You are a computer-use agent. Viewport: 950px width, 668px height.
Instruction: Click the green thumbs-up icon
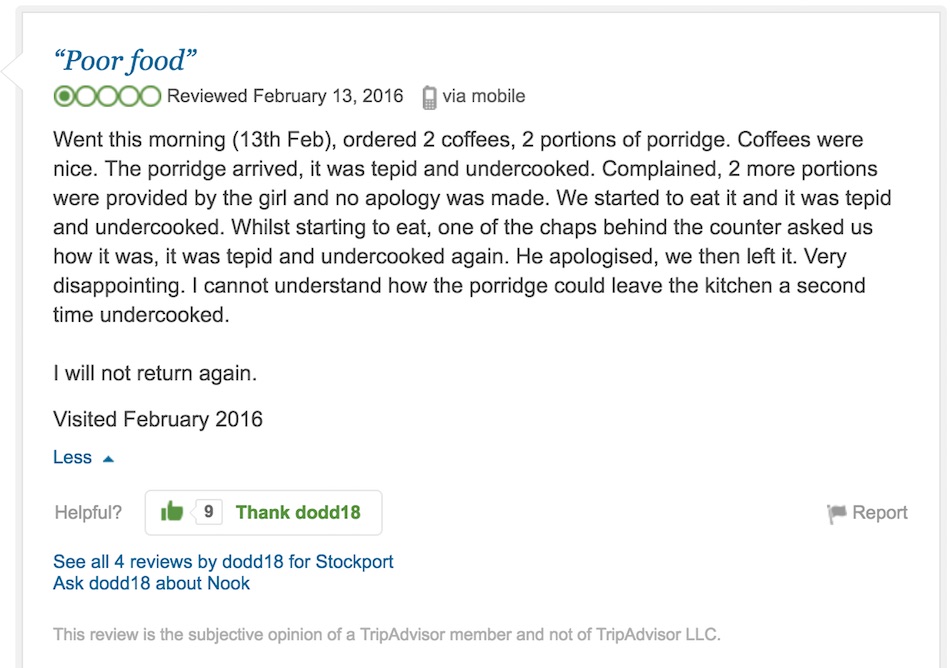[171, 512]
